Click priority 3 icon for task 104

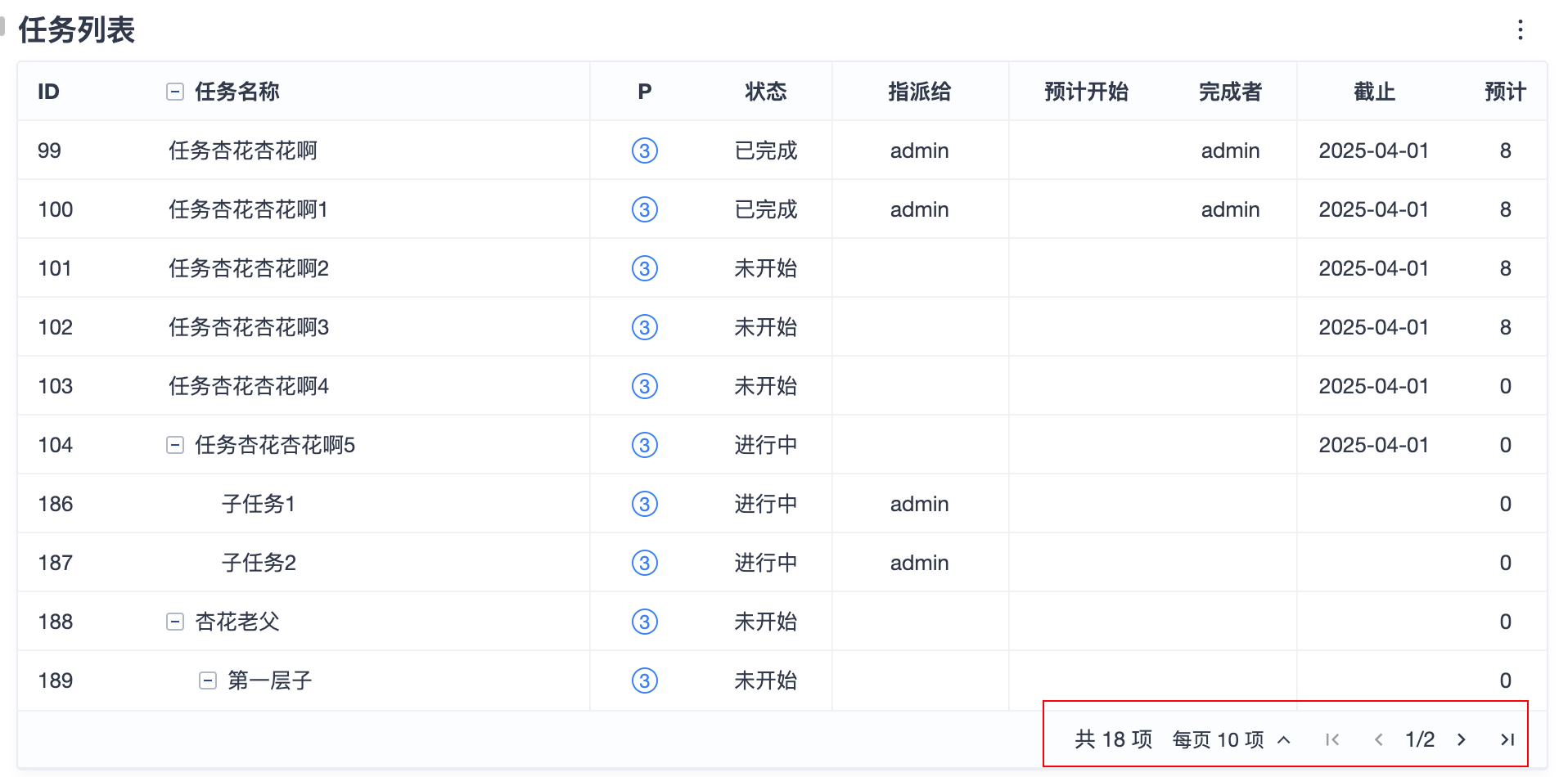click(645, 445)
